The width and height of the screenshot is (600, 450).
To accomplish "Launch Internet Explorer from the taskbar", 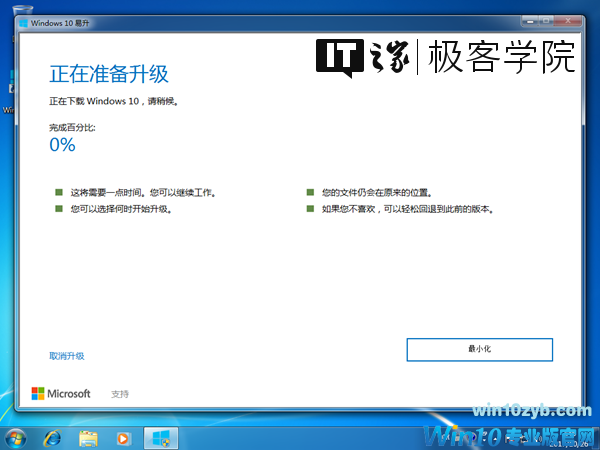I will [52, 437].
